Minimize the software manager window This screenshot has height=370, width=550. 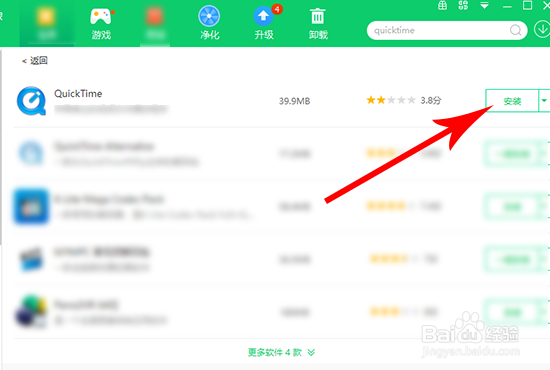click(x=507, y=6)
